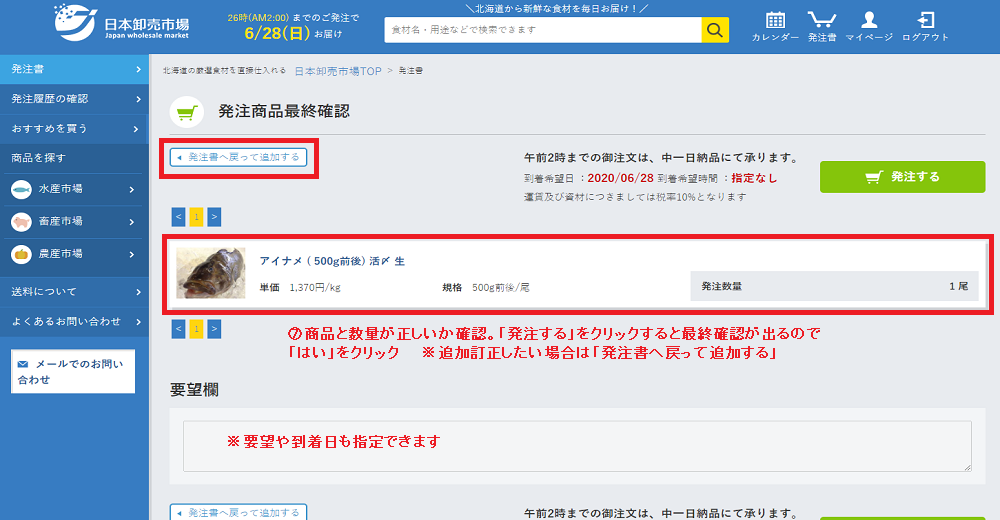Click the yellow search magnifier button
This screenshot has width=1000, height=520.
point(714,30)
